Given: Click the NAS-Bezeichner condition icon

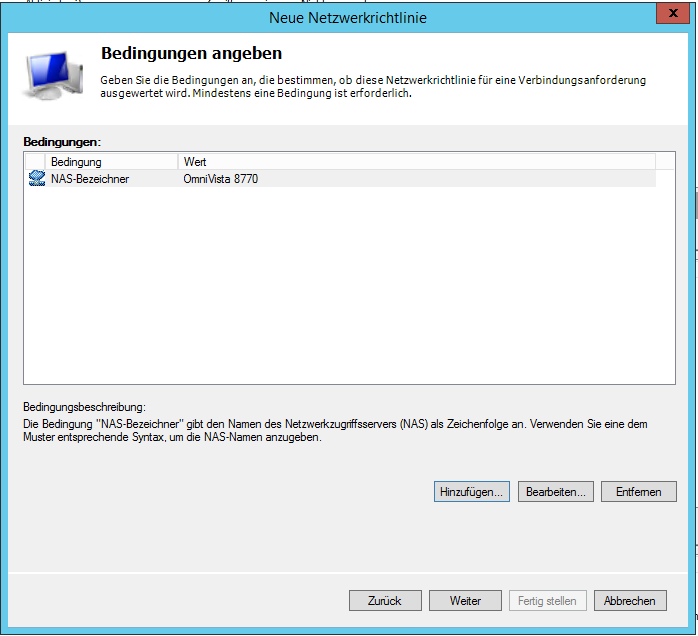Looking at the screenshot, I should tap(37, 178).
